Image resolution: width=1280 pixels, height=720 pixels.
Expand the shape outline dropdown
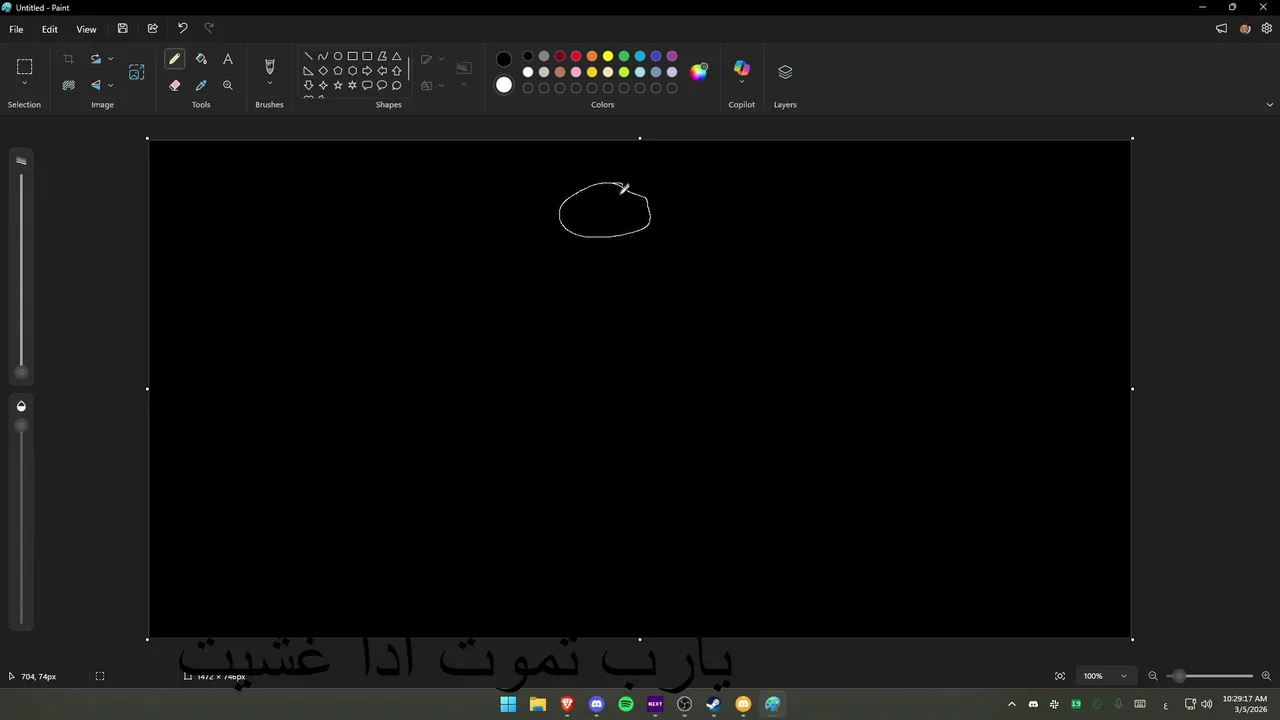pos(441,59)
